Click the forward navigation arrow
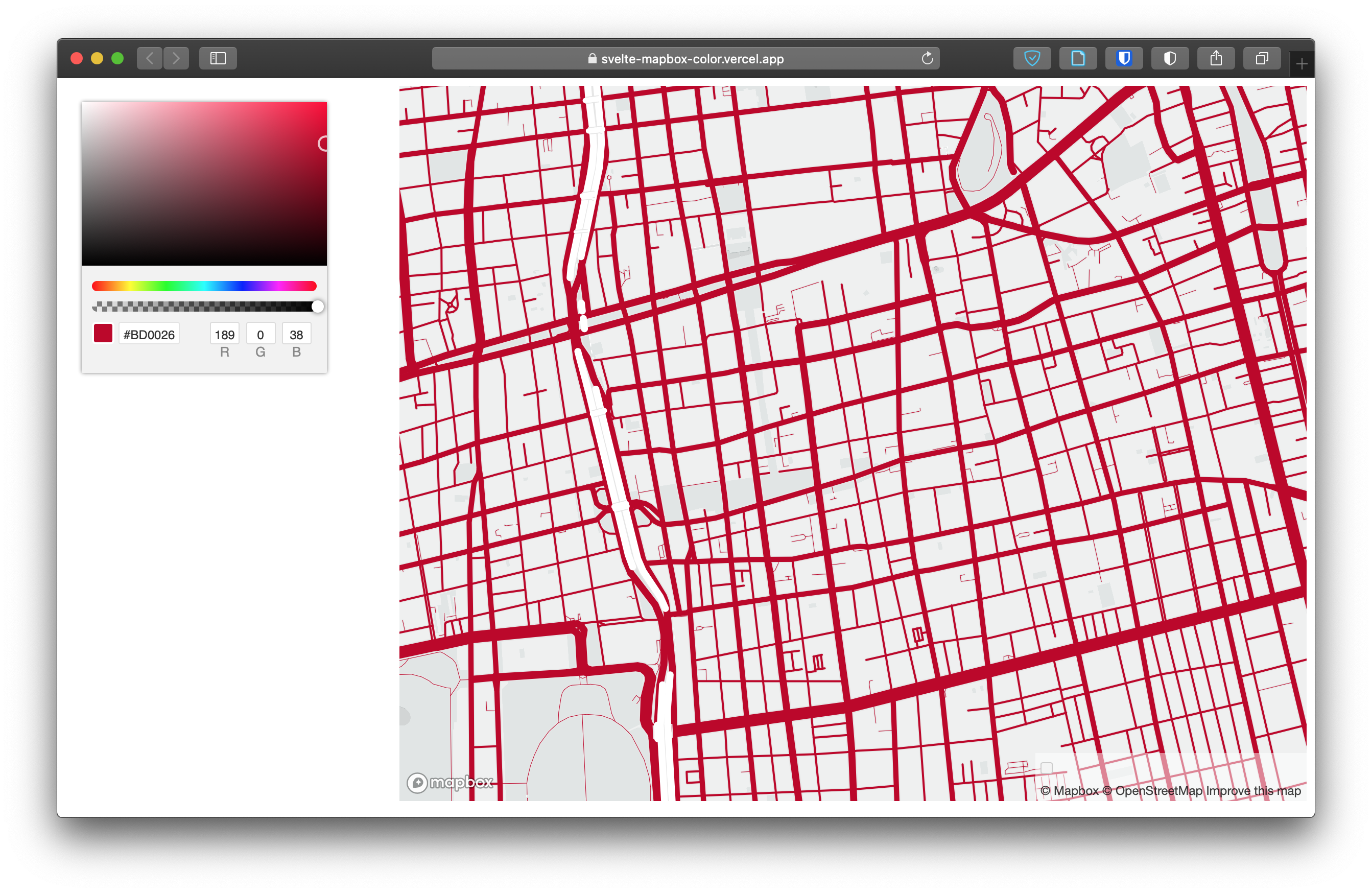Viewport: 1372px width, 893px height. pyautogui.click(x=176, y=58)
